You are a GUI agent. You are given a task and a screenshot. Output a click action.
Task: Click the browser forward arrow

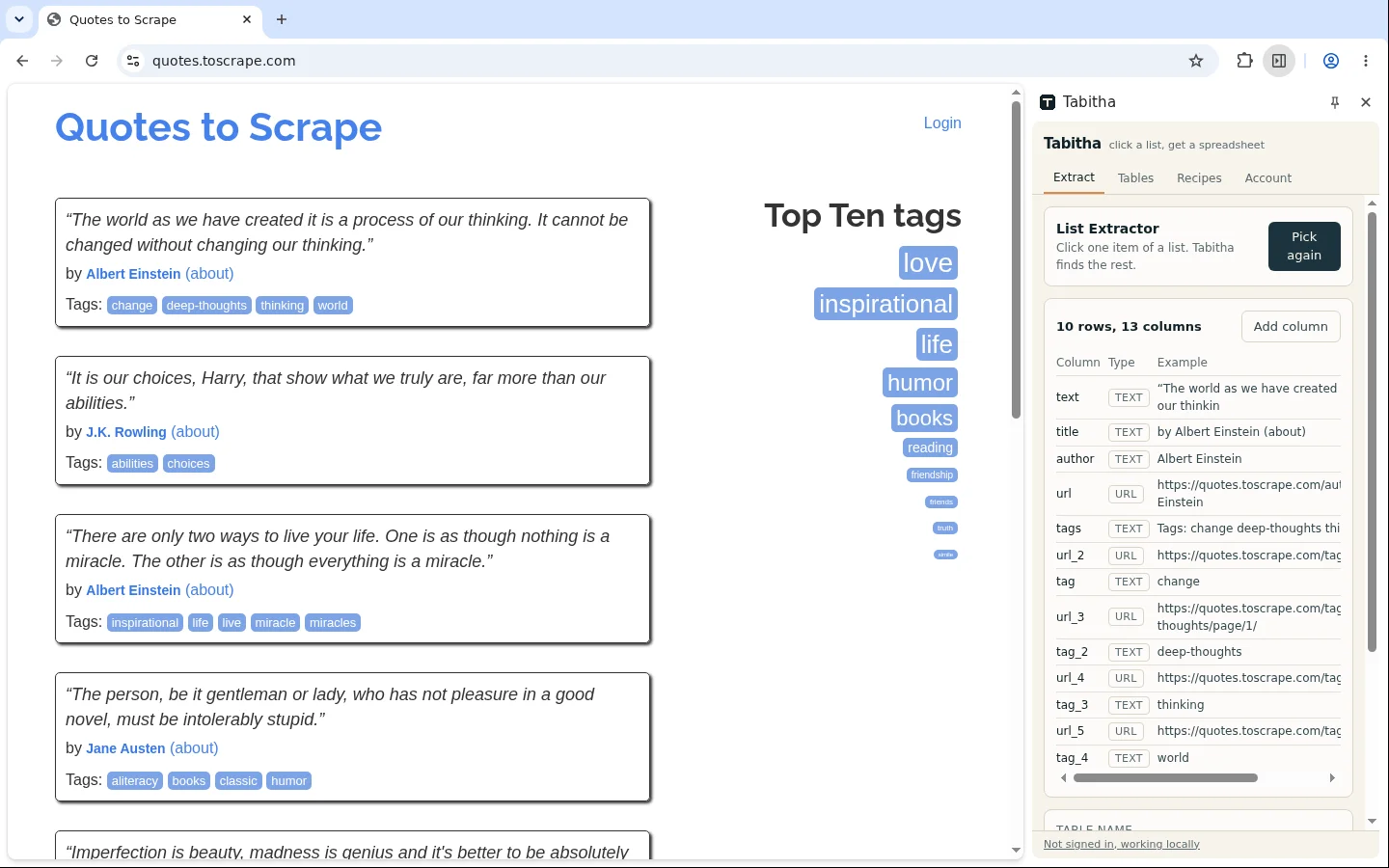(57, 61)
